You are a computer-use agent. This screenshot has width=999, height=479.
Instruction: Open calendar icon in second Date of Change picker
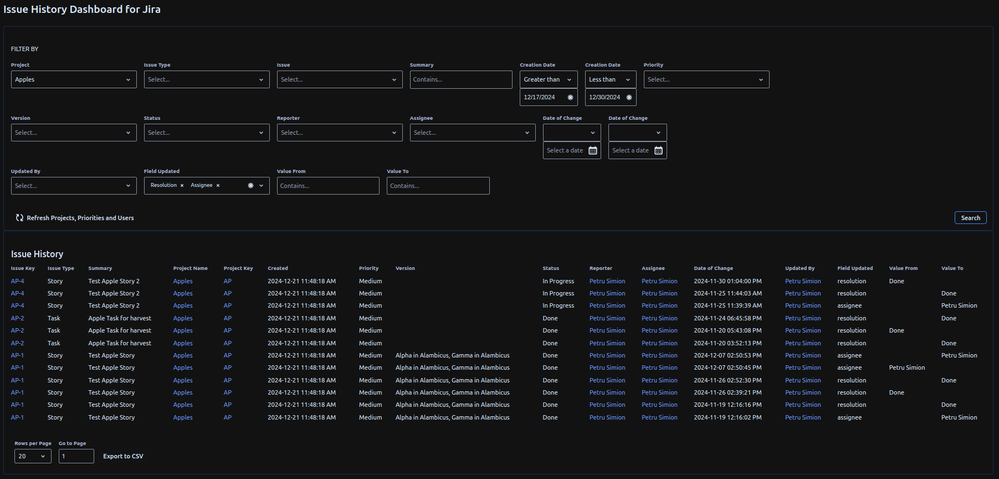pyautogui.click(x=659, y=151)
